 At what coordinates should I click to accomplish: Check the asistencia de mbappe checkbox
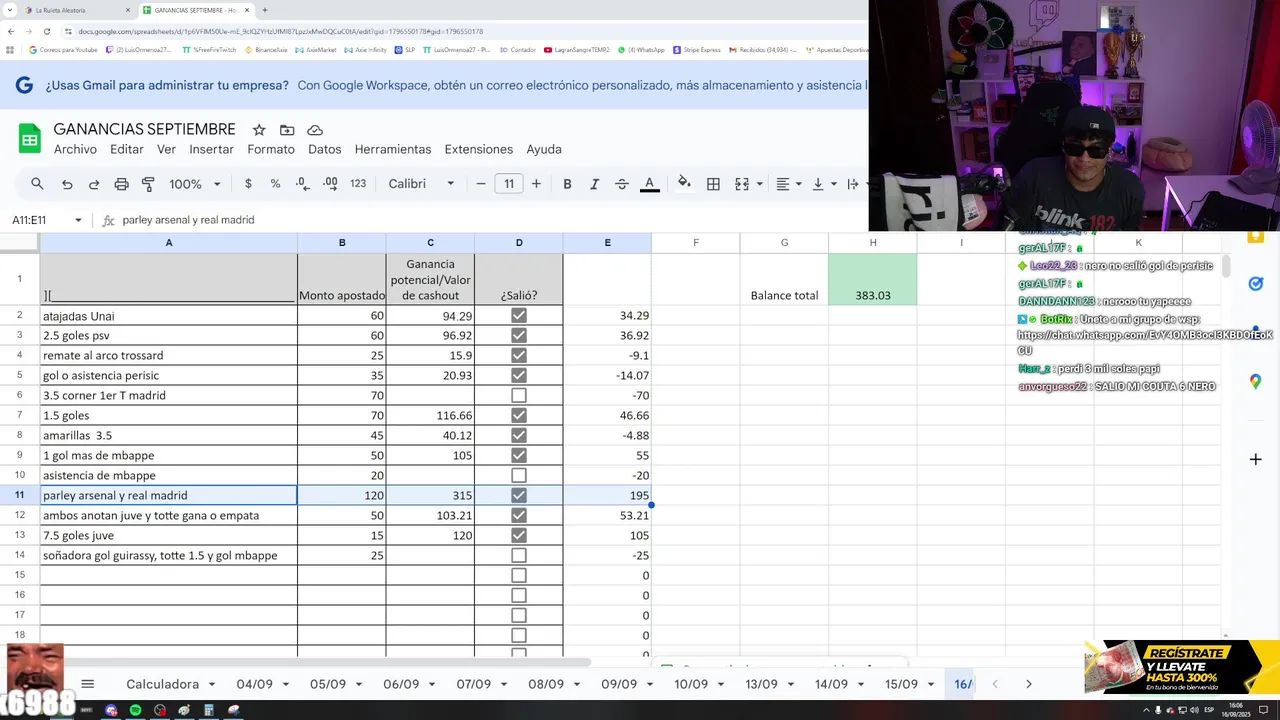518,475
